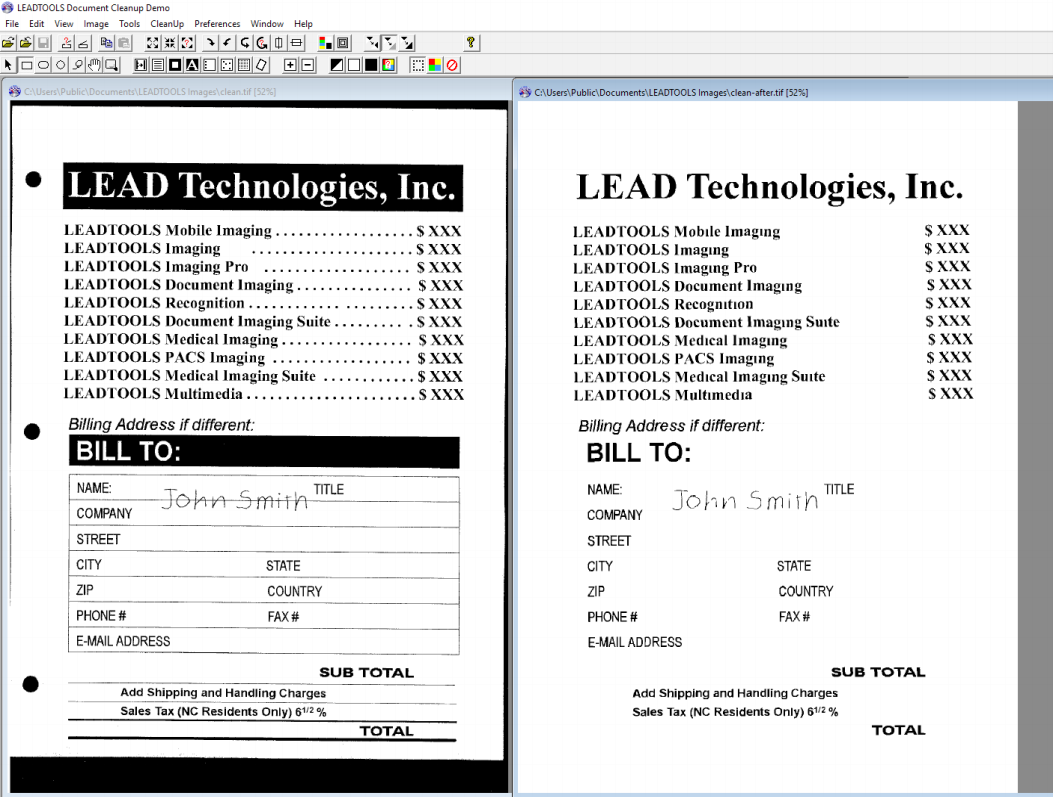The width and height of the screenshot is (1053, 797).
Task: Click the outward arrows icon with red question mark
Action: coord(187,43)
